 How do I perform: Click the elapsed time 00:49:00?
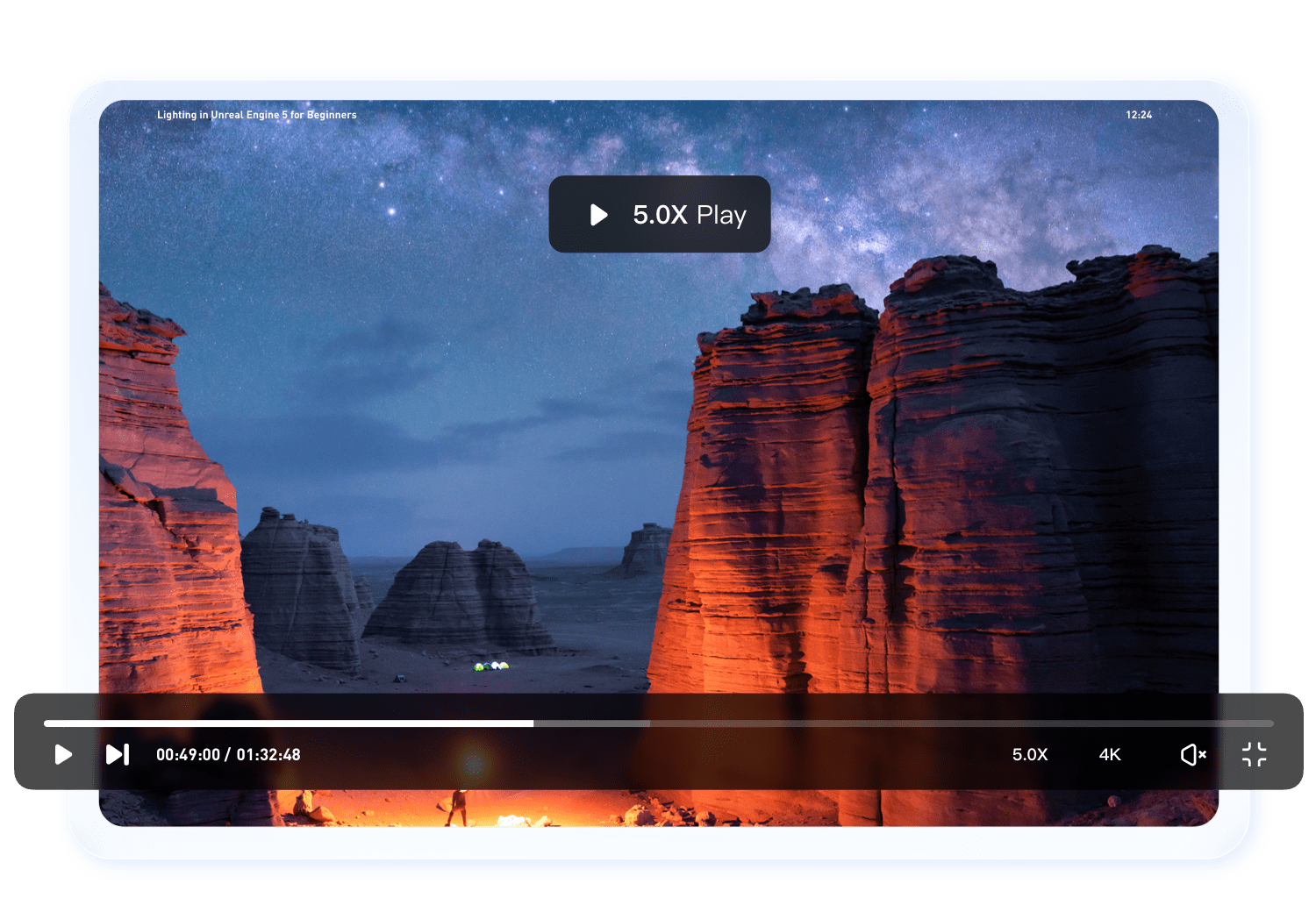click(188, 754)
